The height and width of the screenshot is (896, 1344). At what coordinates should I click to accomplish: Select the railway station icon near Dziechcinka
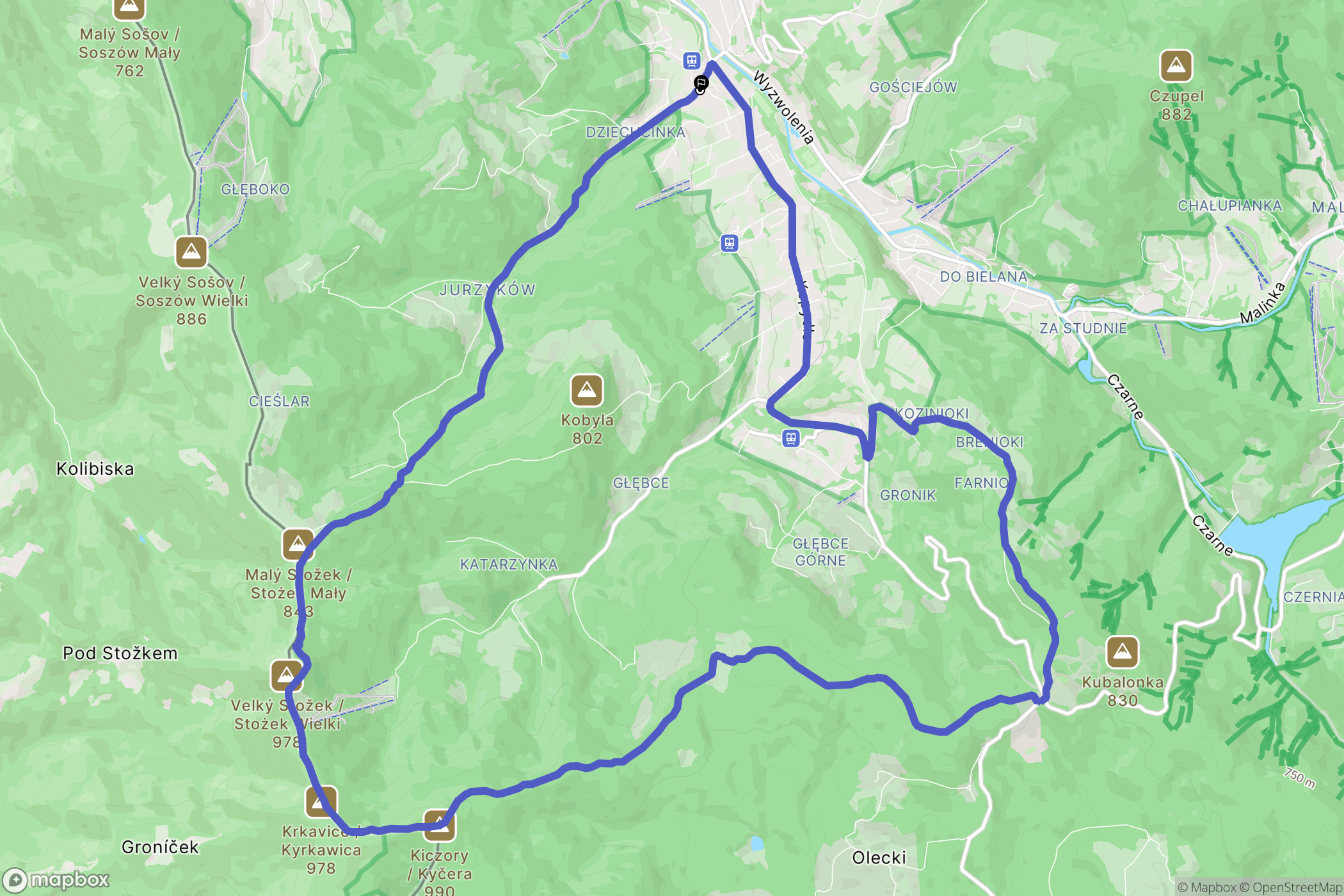click(730, 243)
